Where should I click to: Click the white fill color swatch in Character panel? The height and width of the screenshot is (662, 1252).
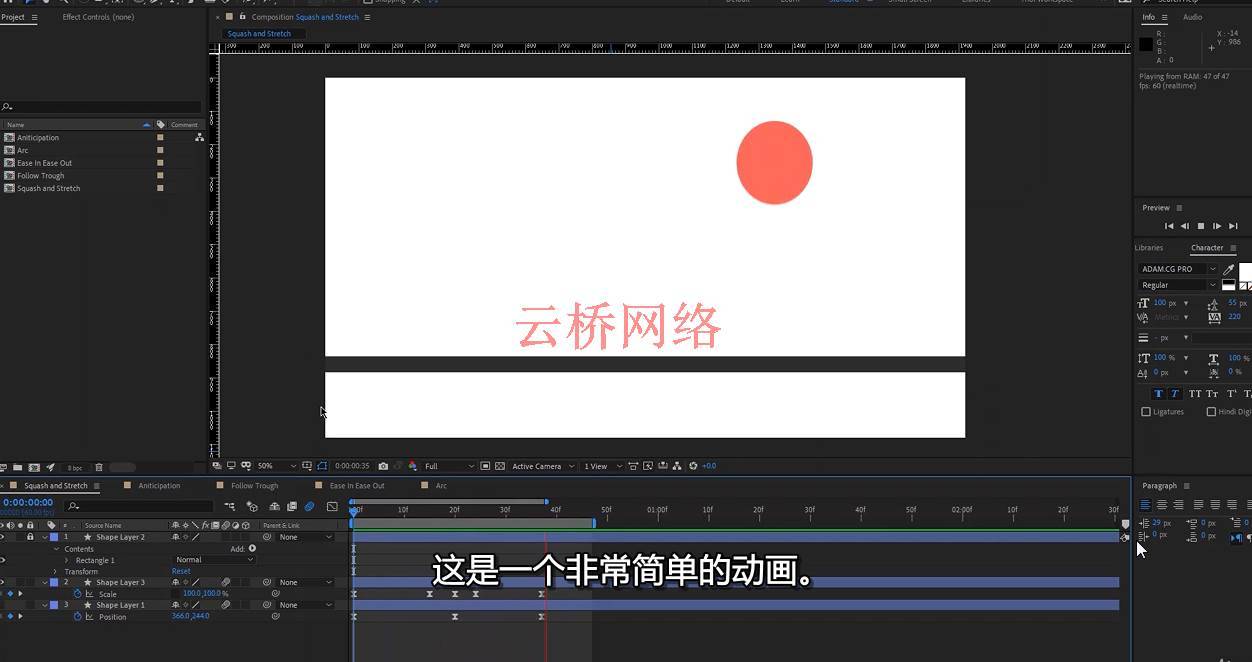pos(1245,270)
